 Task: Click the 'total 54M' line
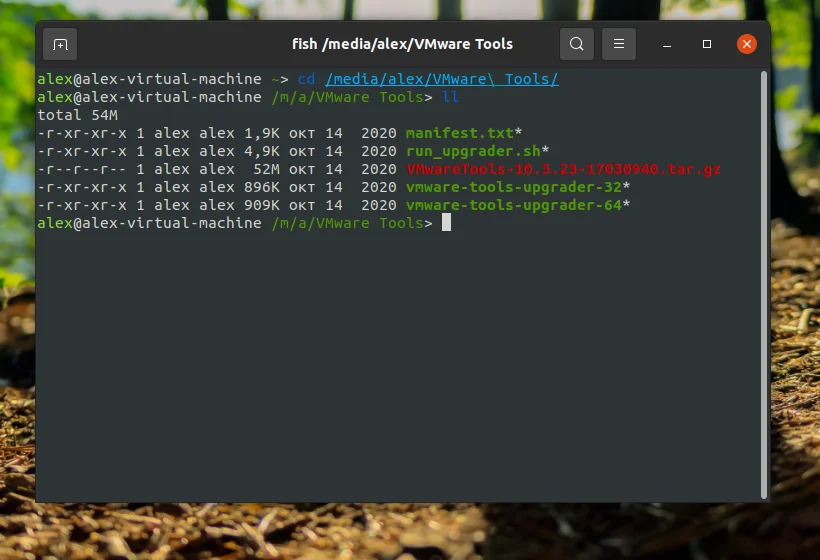(77, 115)
